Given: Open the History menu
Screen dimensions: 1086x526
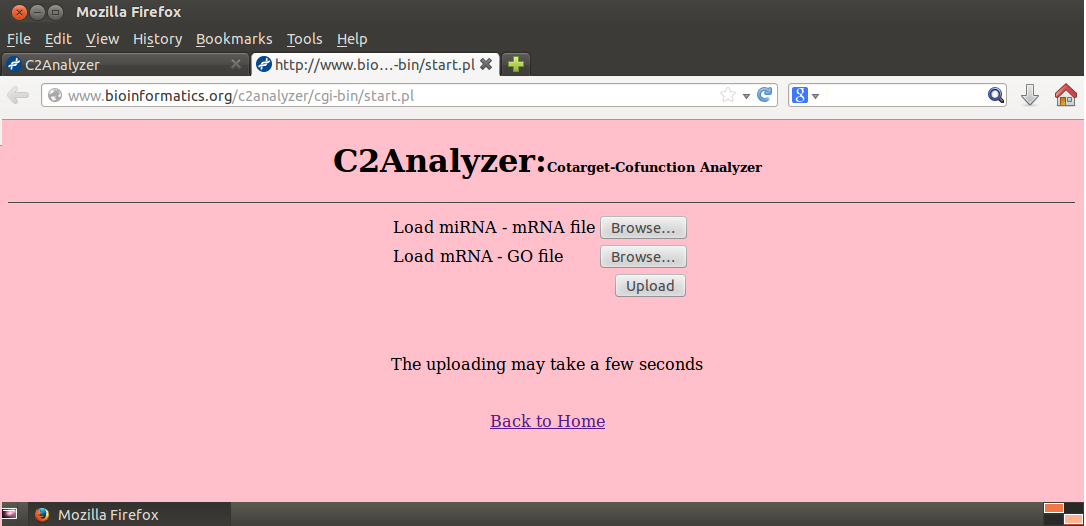Looking at the screenshot, I should 157,39.
